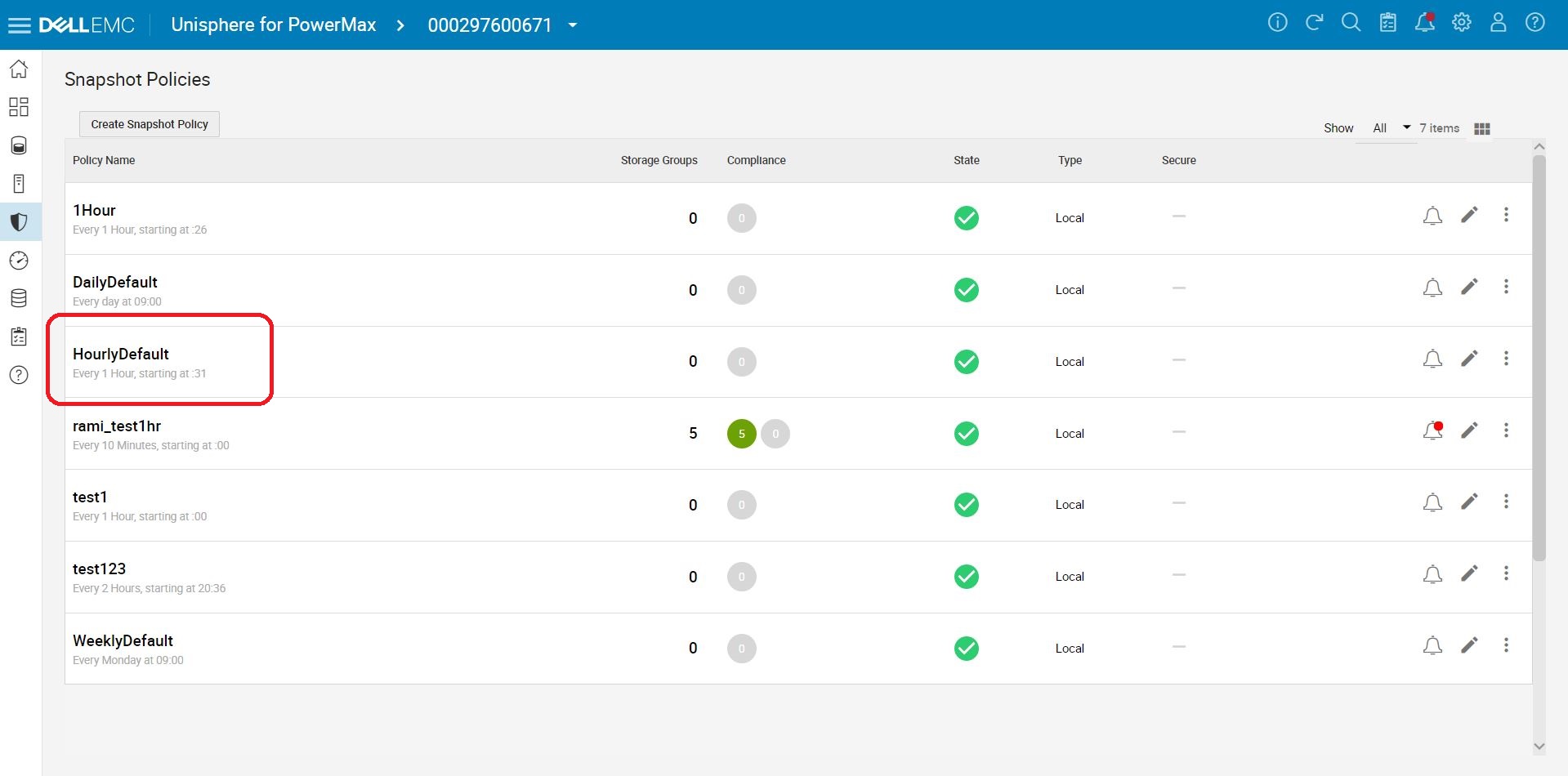
Task: Click the refresh icon in header
Action: (x=1314, y=23)
